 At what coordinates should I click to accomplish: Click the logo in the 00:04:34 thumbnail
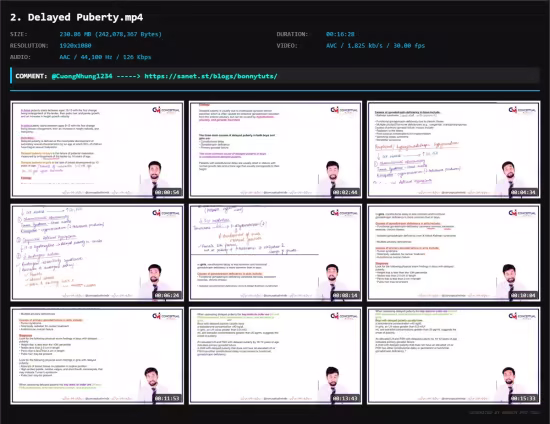[522, 110]
